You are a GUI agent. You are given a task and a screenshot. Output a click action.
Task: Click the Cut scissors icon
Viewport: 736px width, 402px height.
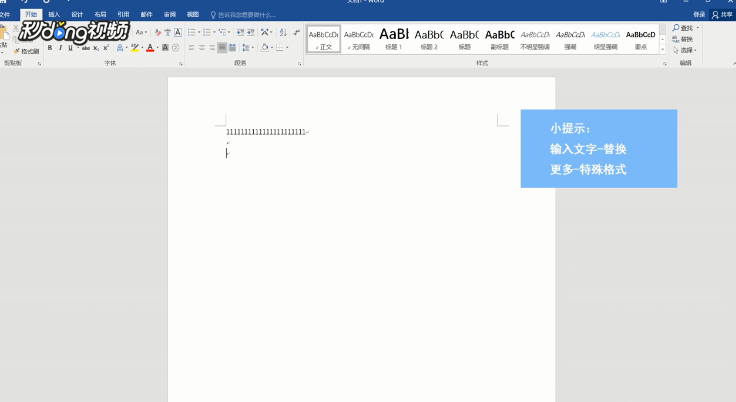tap(15, 29)
